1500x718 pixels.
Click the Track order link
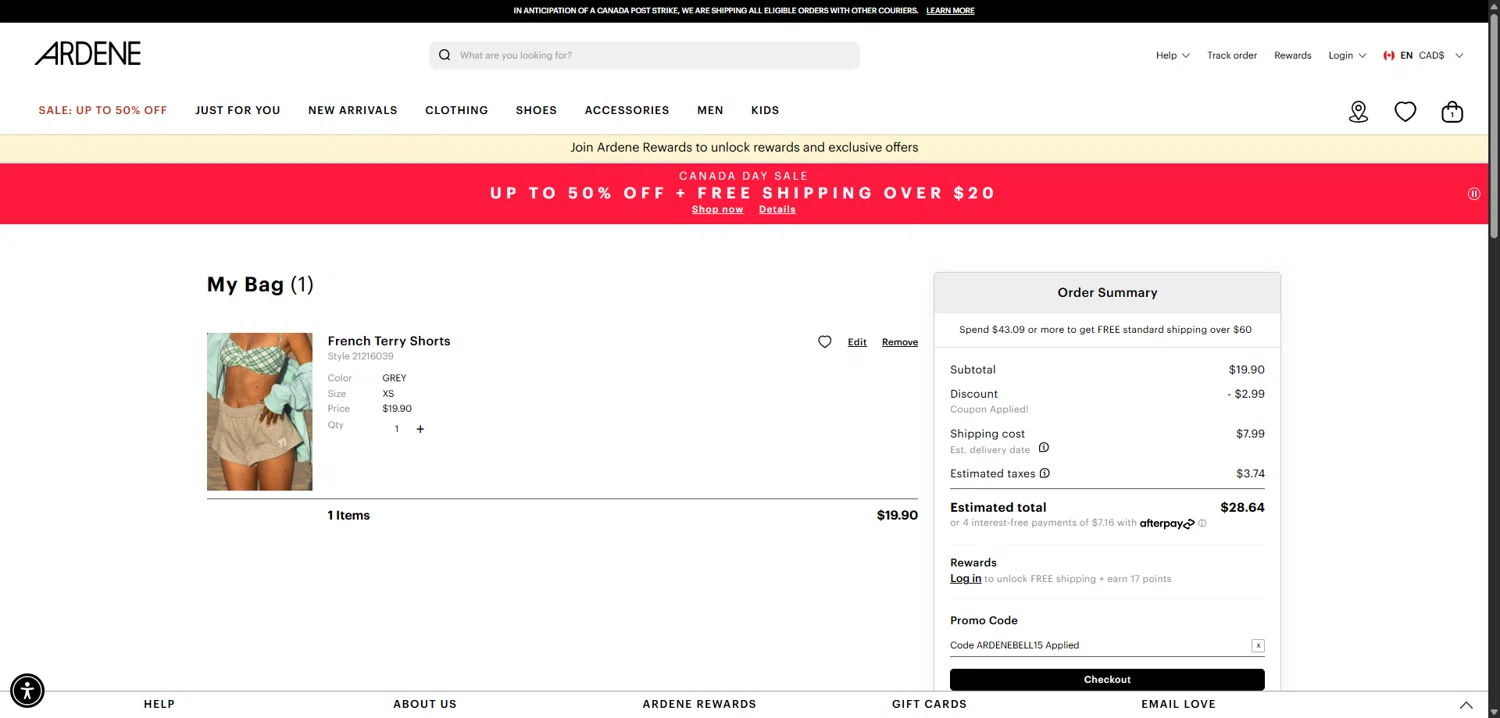[x=1232, y=56]
